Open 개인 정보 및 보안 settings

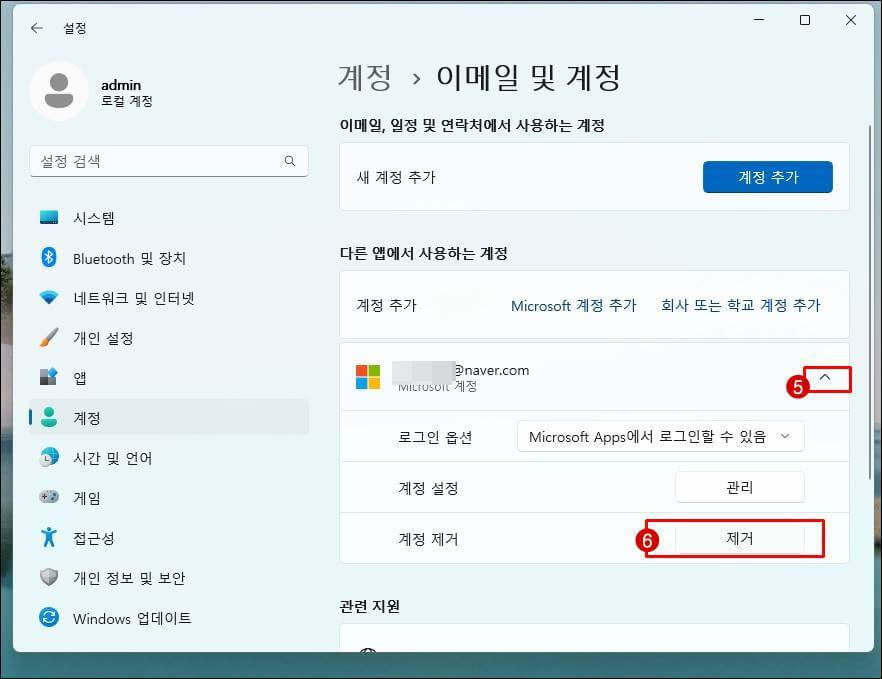pyautogui.click(x=169, y=578)
